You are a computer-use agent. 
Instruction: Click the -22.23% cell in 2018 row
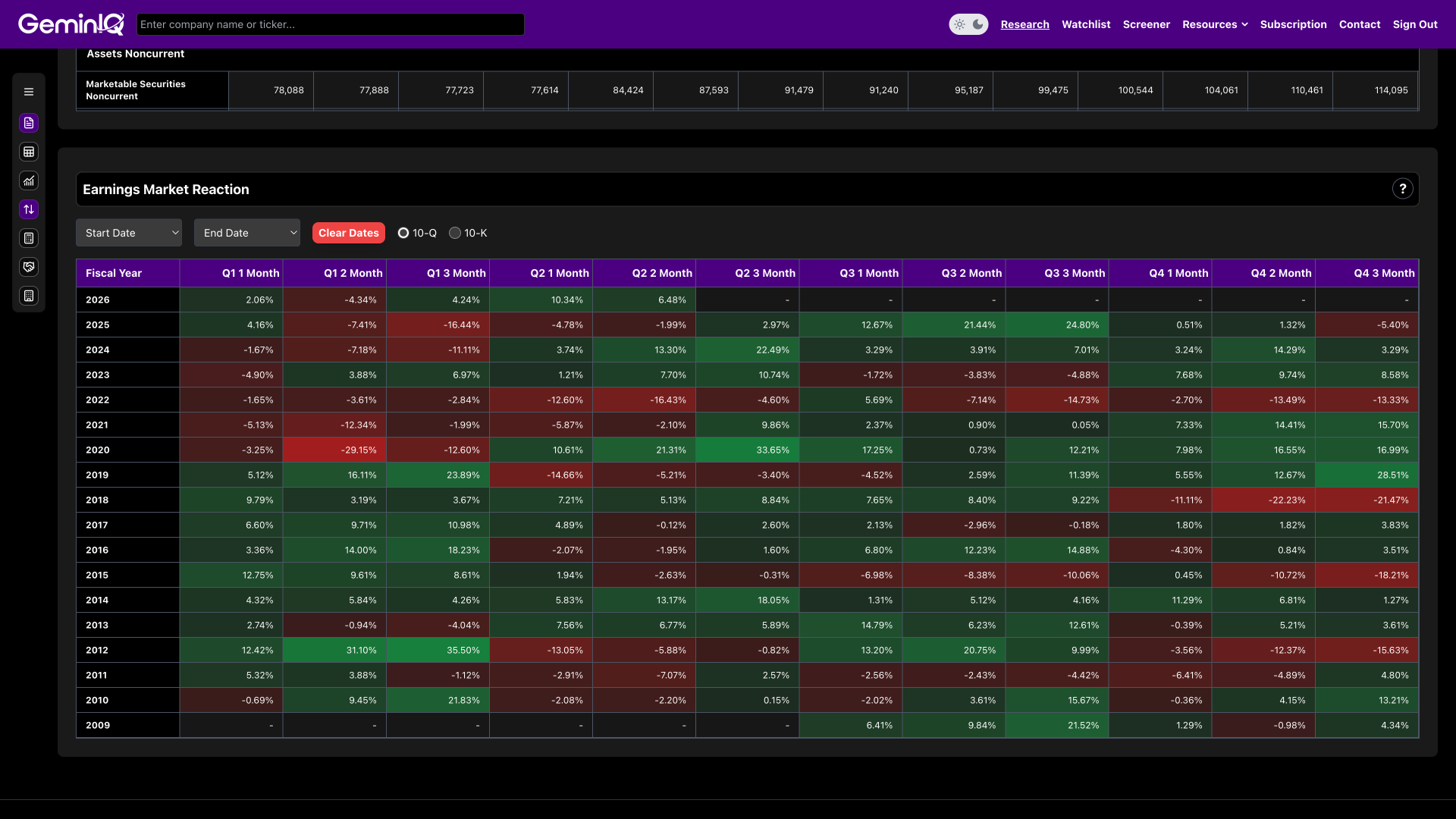pyautogui.click(x=1263, y=500)
